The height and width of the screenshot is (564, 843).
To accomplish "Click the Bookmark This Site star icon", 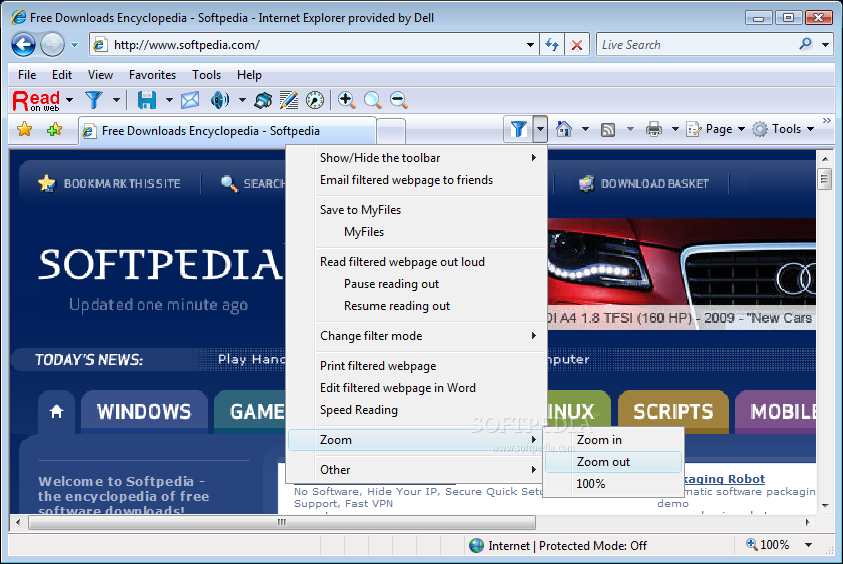I will [47, 183].
